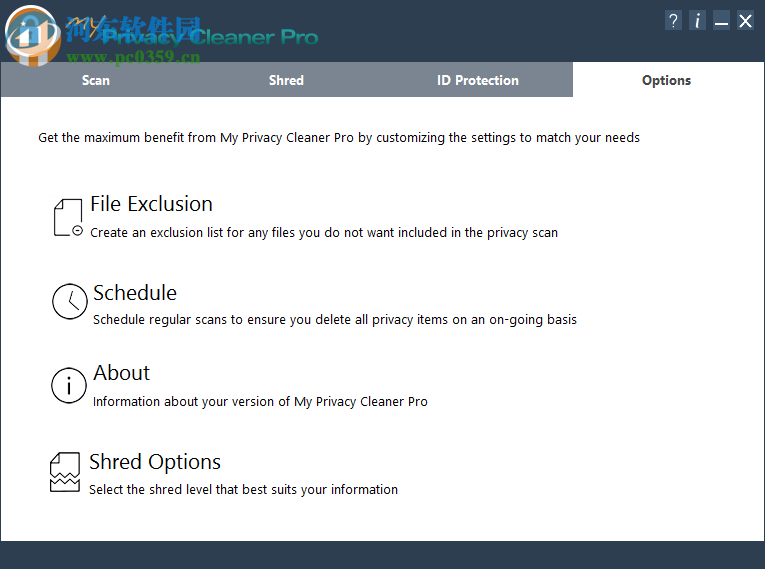Minimize the My Privacy Cleaner Pro window
765x569 pixels.
721,21
